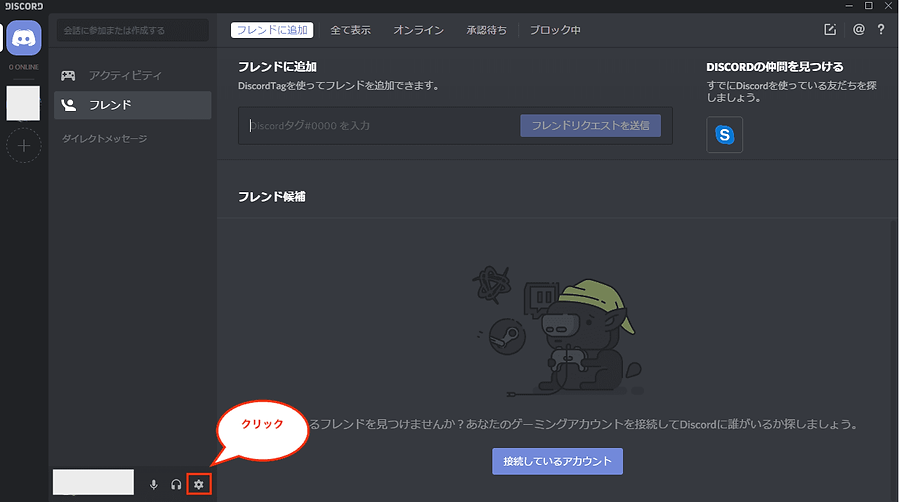Open the Discord home button
This screenshot has height=502, width=899.
(24, 38)
